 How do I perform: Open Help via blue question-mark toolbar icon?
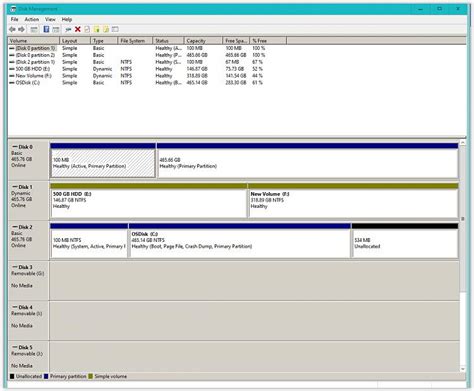coord(46,29)
